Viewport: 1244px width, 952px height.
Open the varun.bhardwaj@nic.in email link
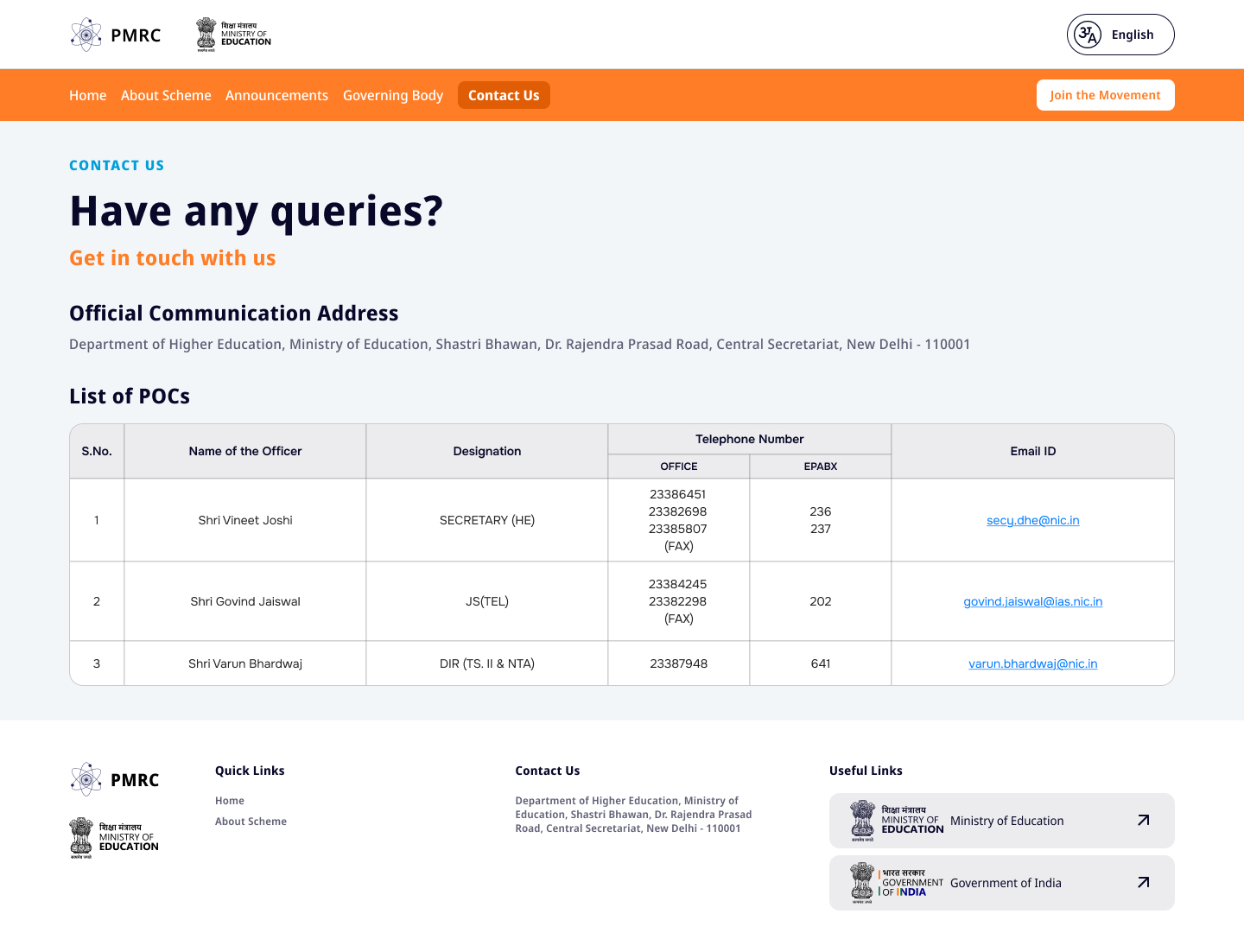(1032, 663)
